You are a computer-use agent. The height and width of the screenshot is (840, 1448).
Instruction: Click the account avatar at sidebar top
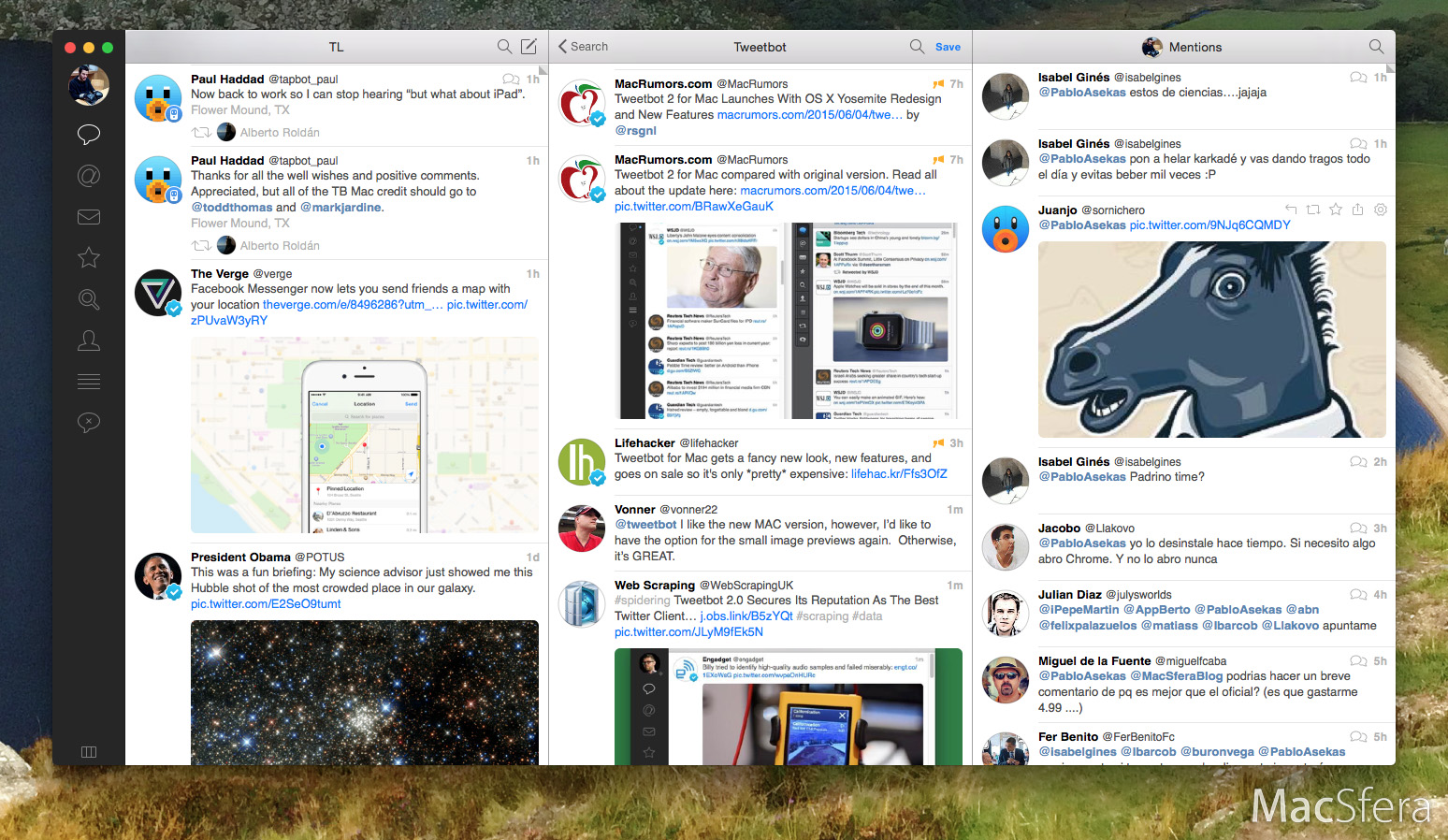(89, 85)
